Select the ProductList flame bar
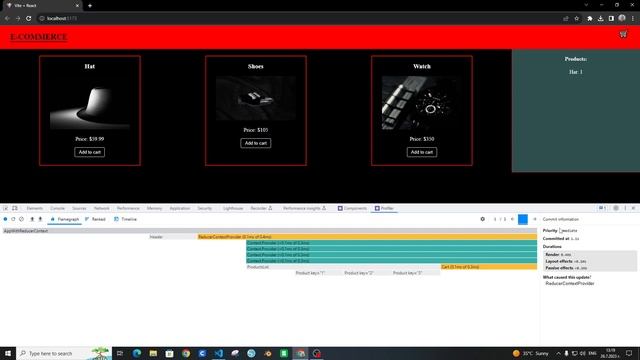Image resolution: width=640 pixels, height=360 pixels. (x=343, y=267)
